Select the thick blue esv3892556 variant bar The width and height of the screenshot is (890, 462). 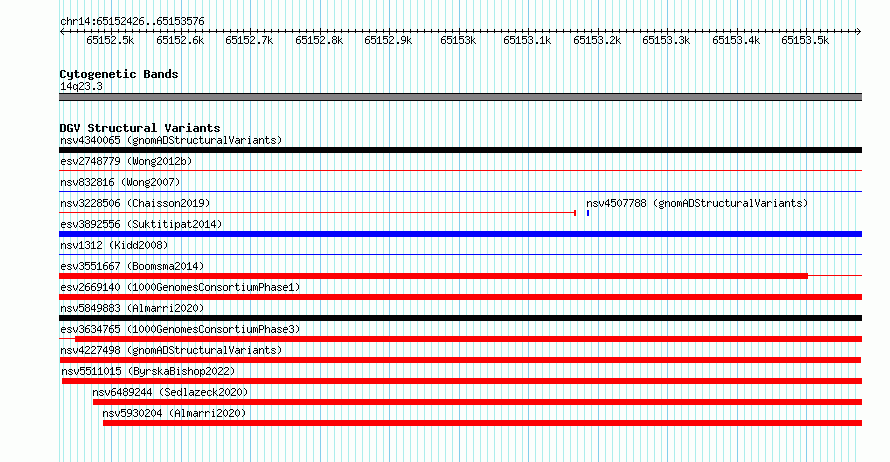click(x=460, y=234)
